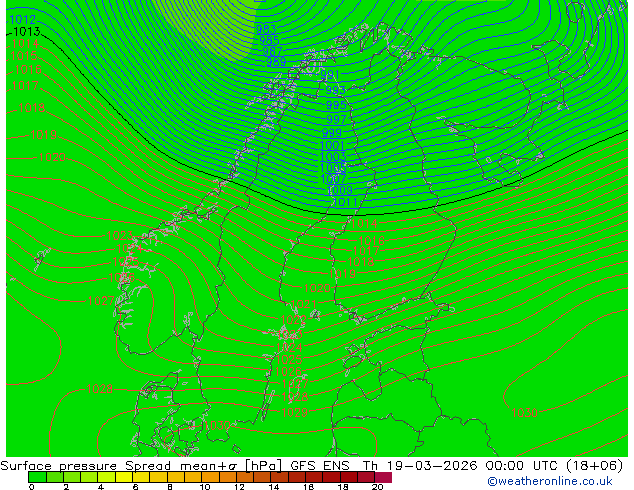Click the legend scale value 4
The height and width of the screenshot is (490, 634).
(x=101, y=487)
